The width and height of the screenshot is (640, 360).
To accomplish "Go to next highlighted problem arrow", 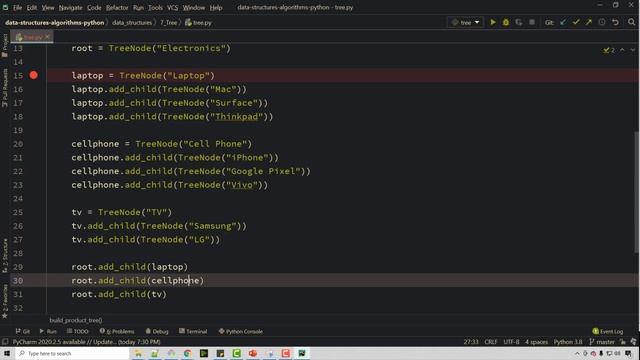I will point(633,50).
